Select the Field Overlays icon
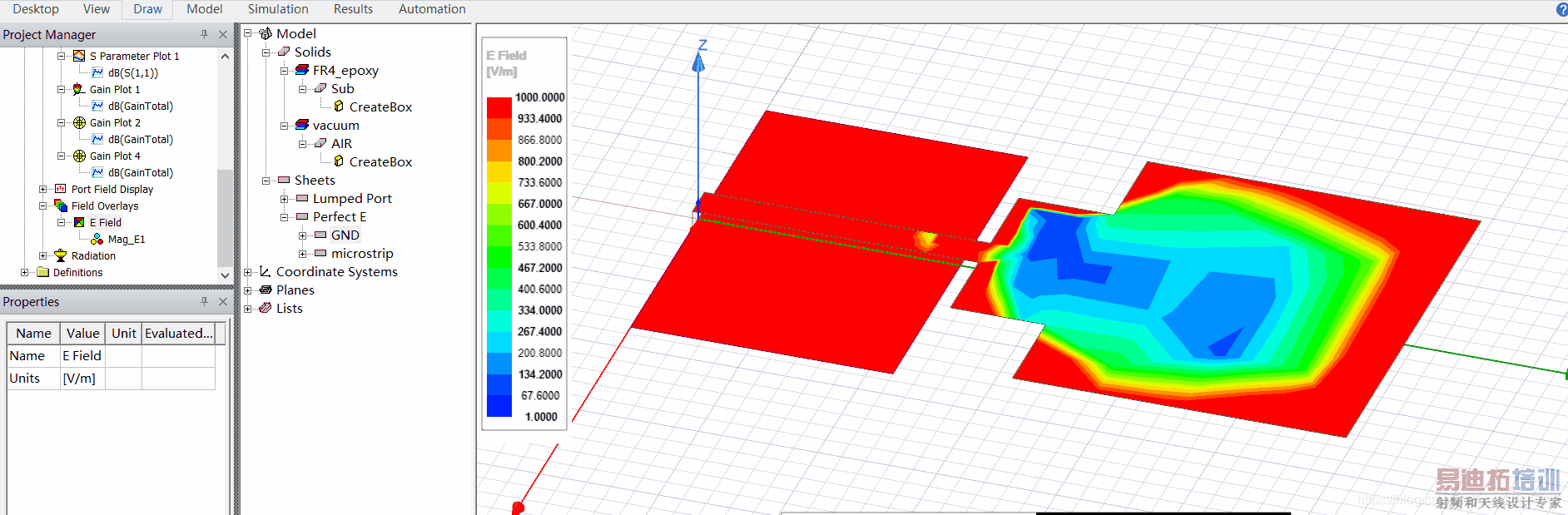1568x515 pixels. [61, 206]
